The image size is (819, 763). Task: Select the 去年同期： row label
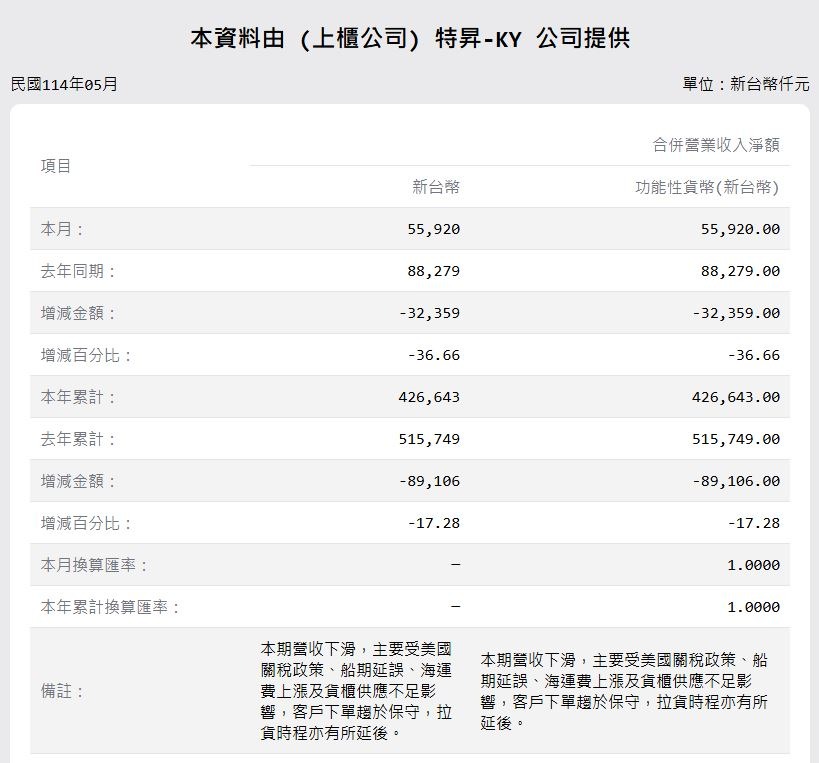78,271
